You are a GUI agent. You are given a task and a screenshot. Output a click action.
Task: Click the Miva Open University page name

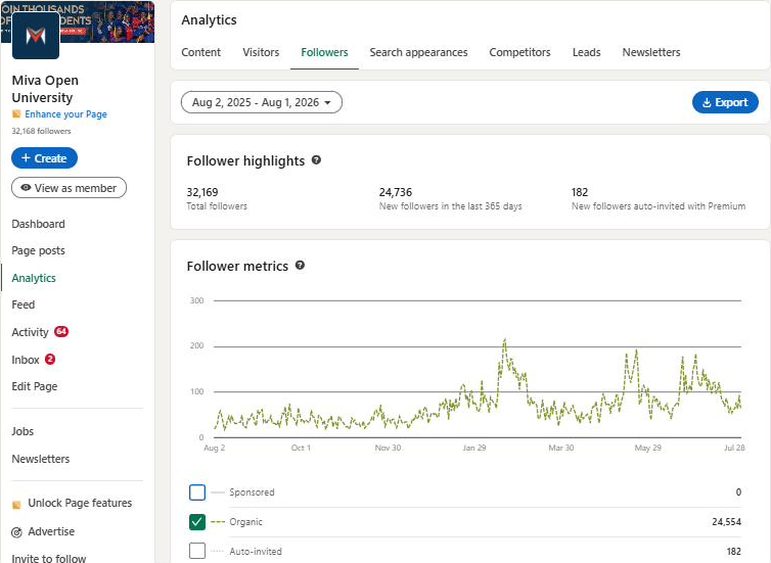tap(45, 89)
